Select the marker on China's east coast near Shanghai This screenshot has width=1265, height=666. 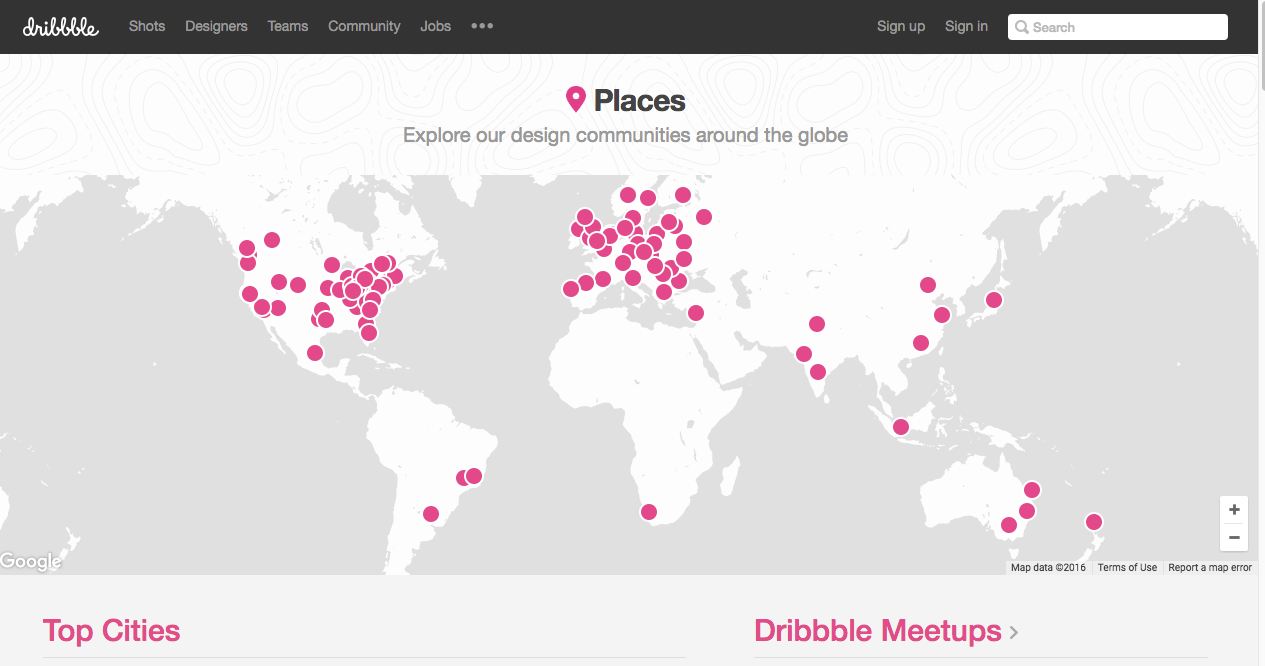tap(942, 315)
